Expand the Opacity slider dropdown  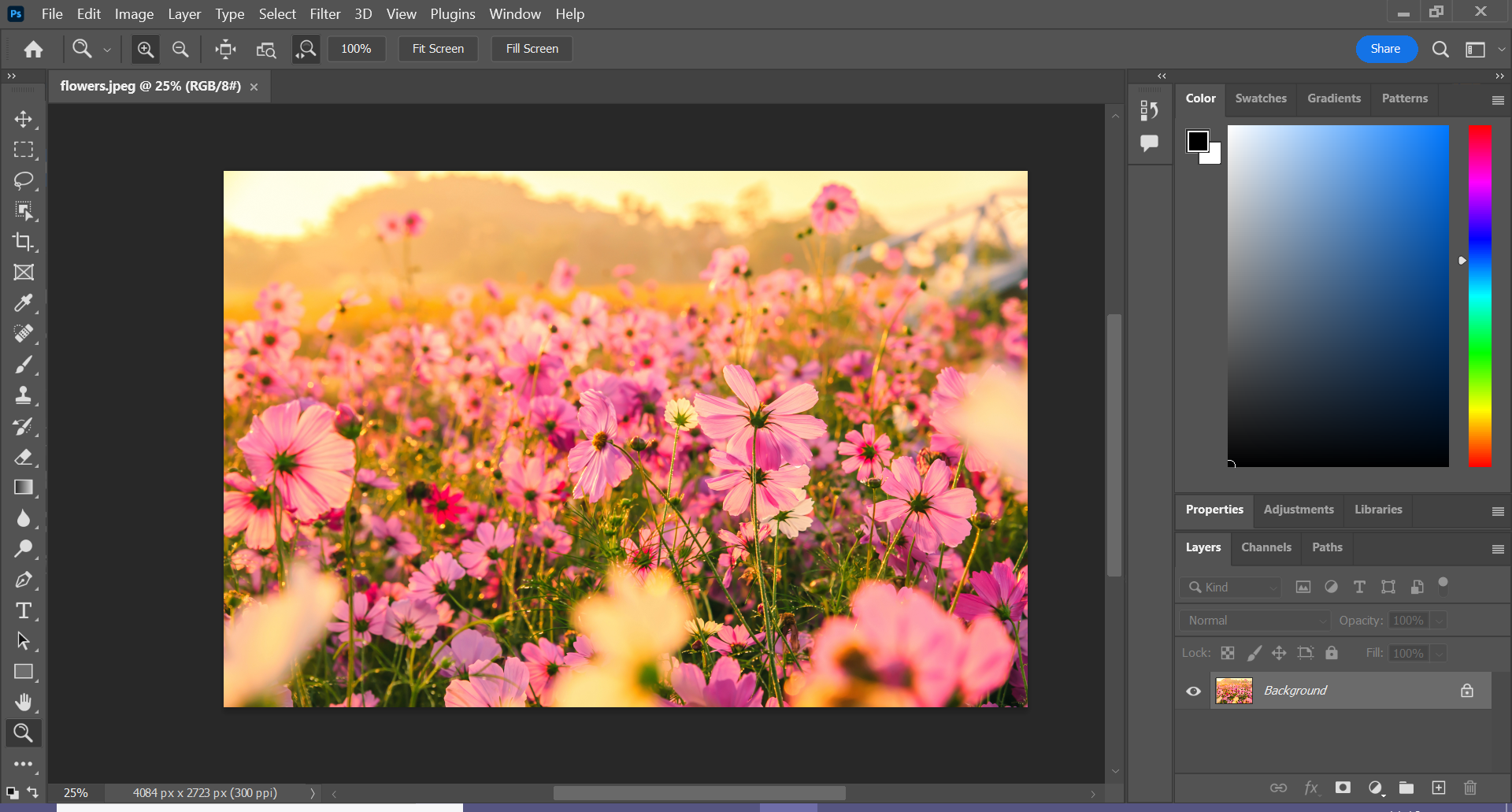click(1439, 621)
